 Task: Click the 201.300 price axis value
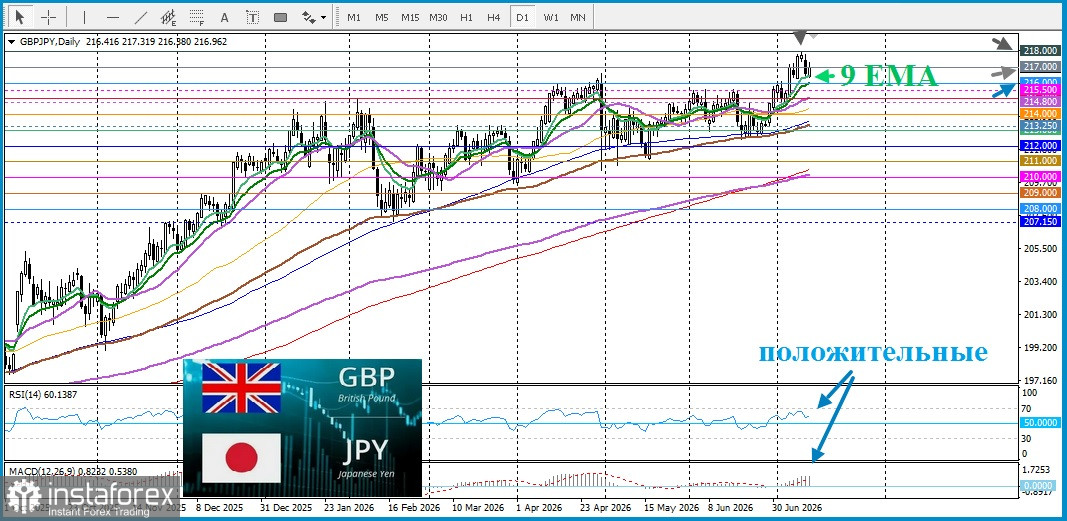point(1038,314)
